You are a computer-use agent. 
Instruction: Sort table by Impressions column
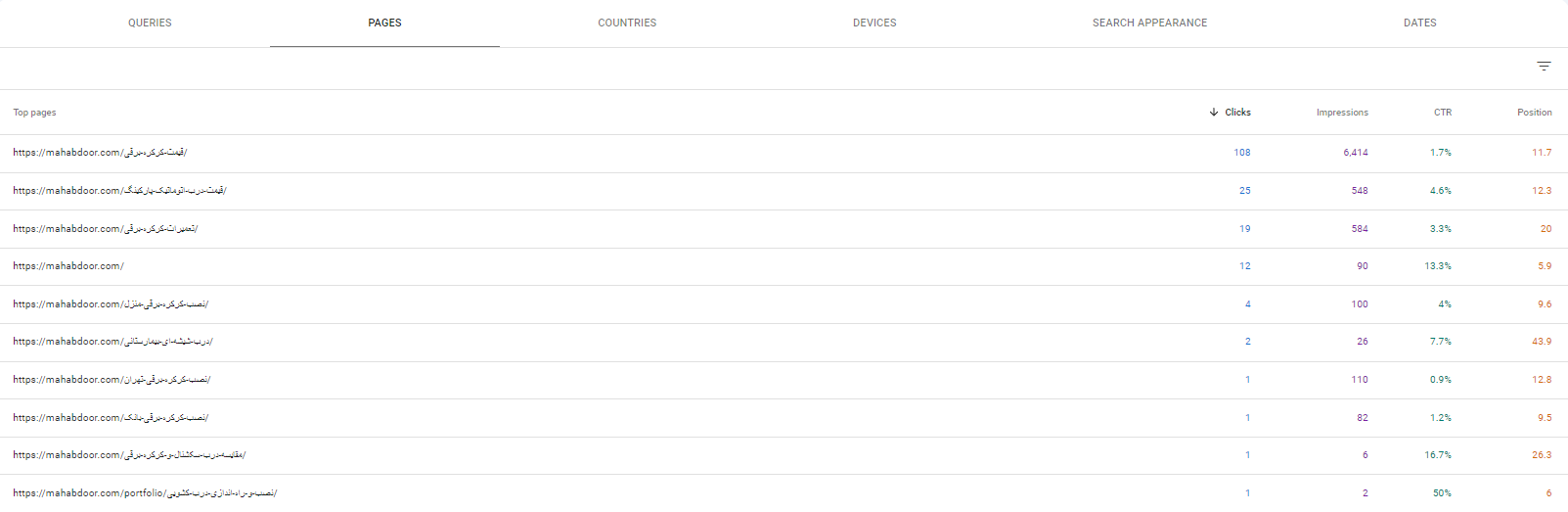coord(1342,113)
